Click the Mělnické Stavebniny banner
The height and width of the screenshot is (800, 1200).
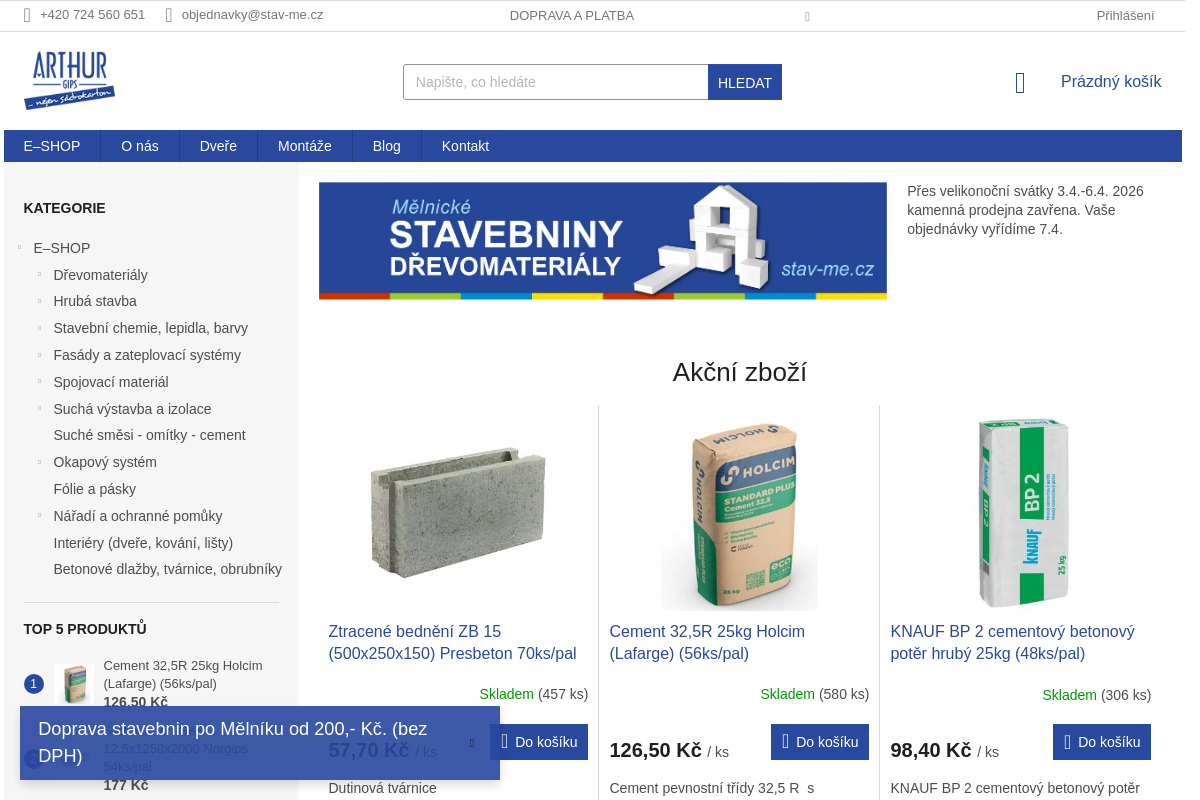pos(603,241)
